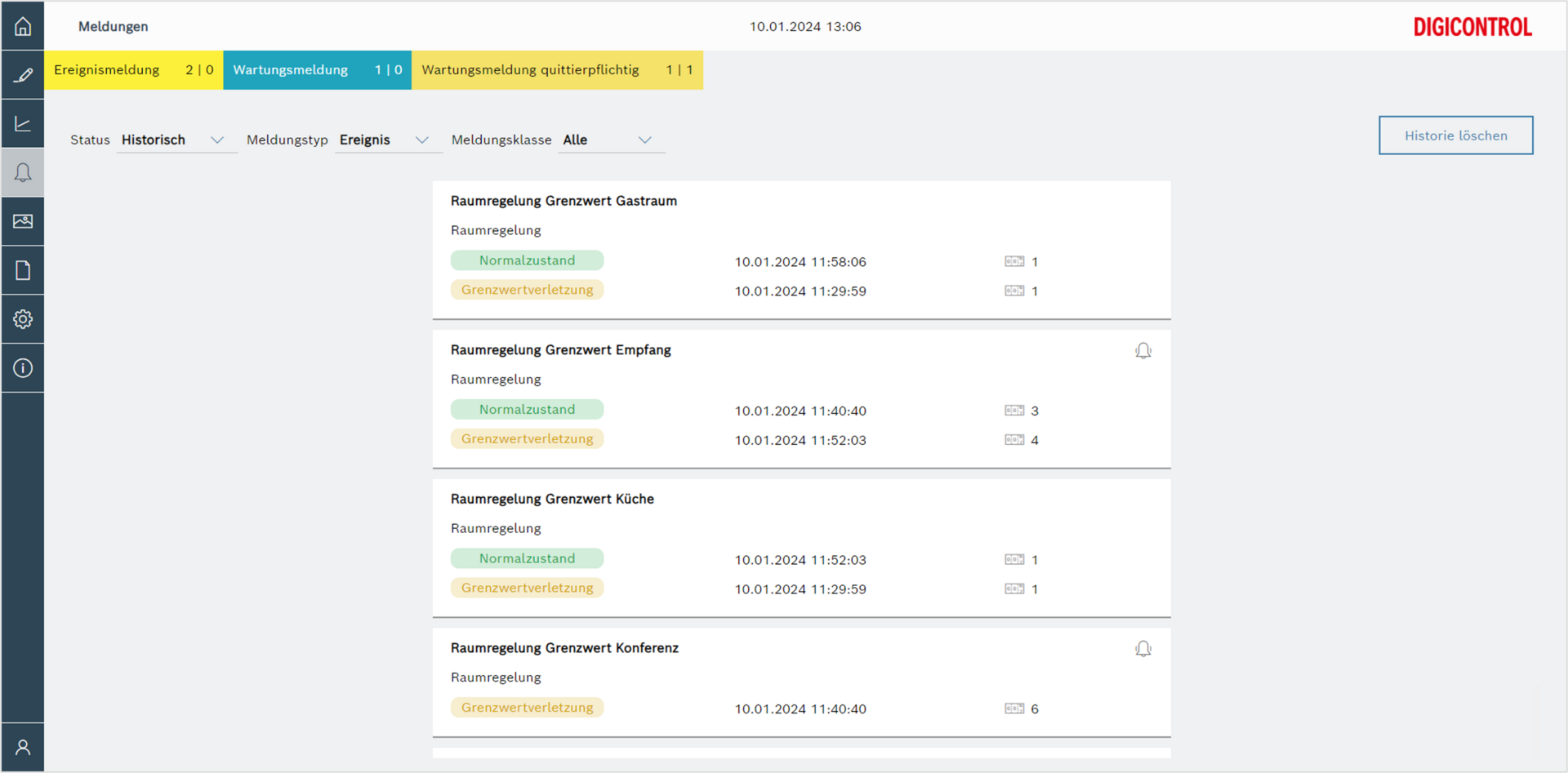This screenshot has height=773, width=1568.
Task: Open the notifications bell in sidebar
Action: click(x=23, y=172)
